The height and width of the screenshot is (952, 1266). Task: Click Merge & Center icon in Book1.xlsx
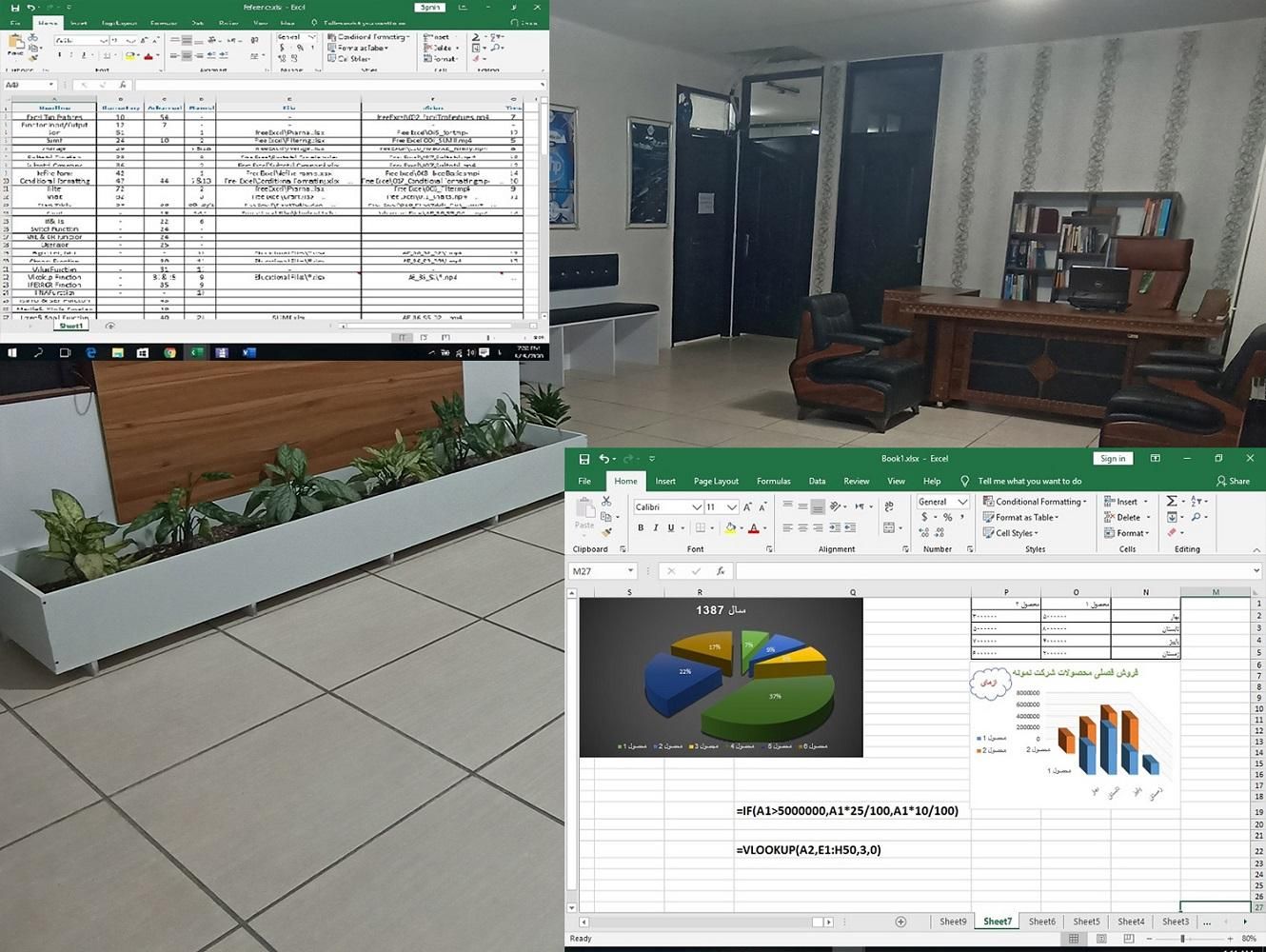(x=888, y=527)
